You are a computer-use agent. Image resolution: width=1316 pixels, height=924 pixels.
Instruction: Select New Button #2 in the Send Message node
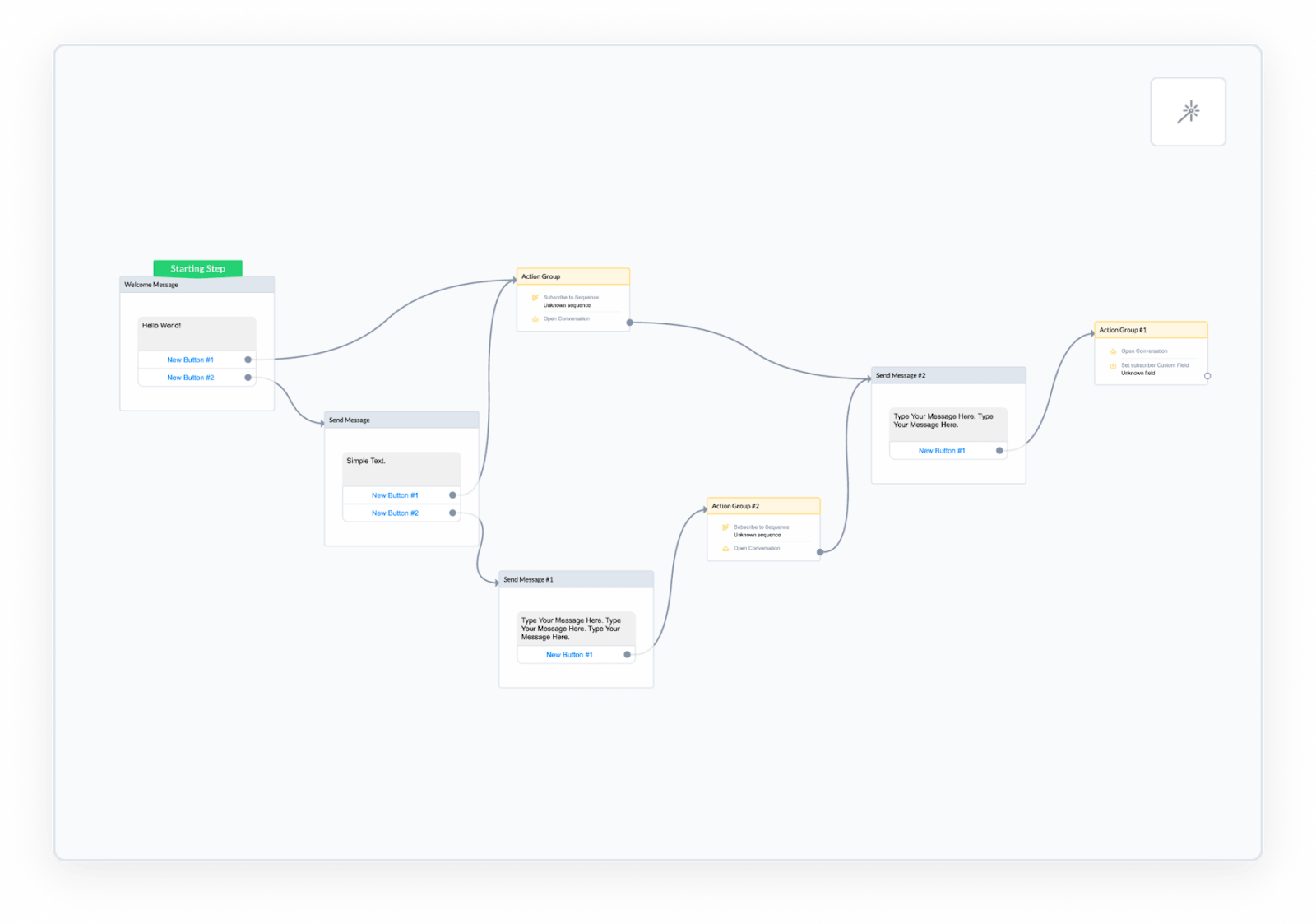point(396,513)
